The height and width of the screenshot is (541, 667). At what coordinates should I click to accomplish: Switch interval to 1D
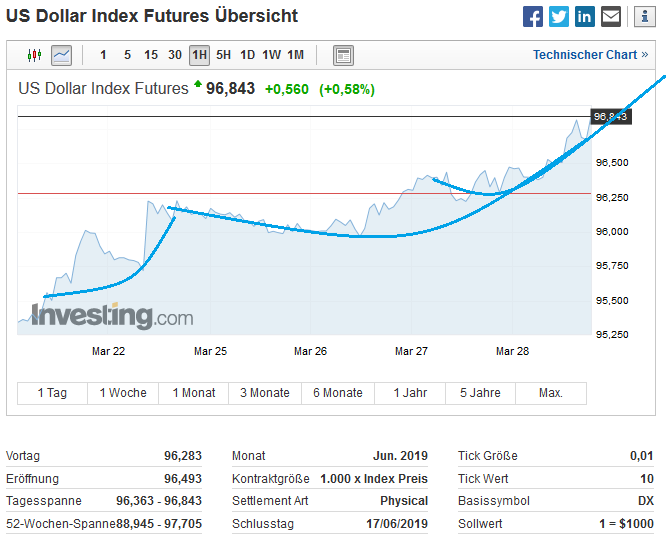pos(248,55)
